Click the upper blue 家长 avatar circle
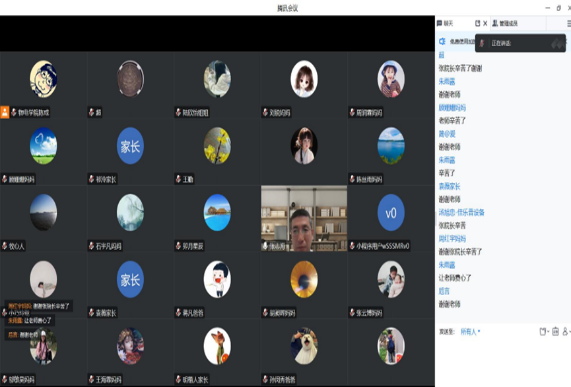 click(130, 146)
